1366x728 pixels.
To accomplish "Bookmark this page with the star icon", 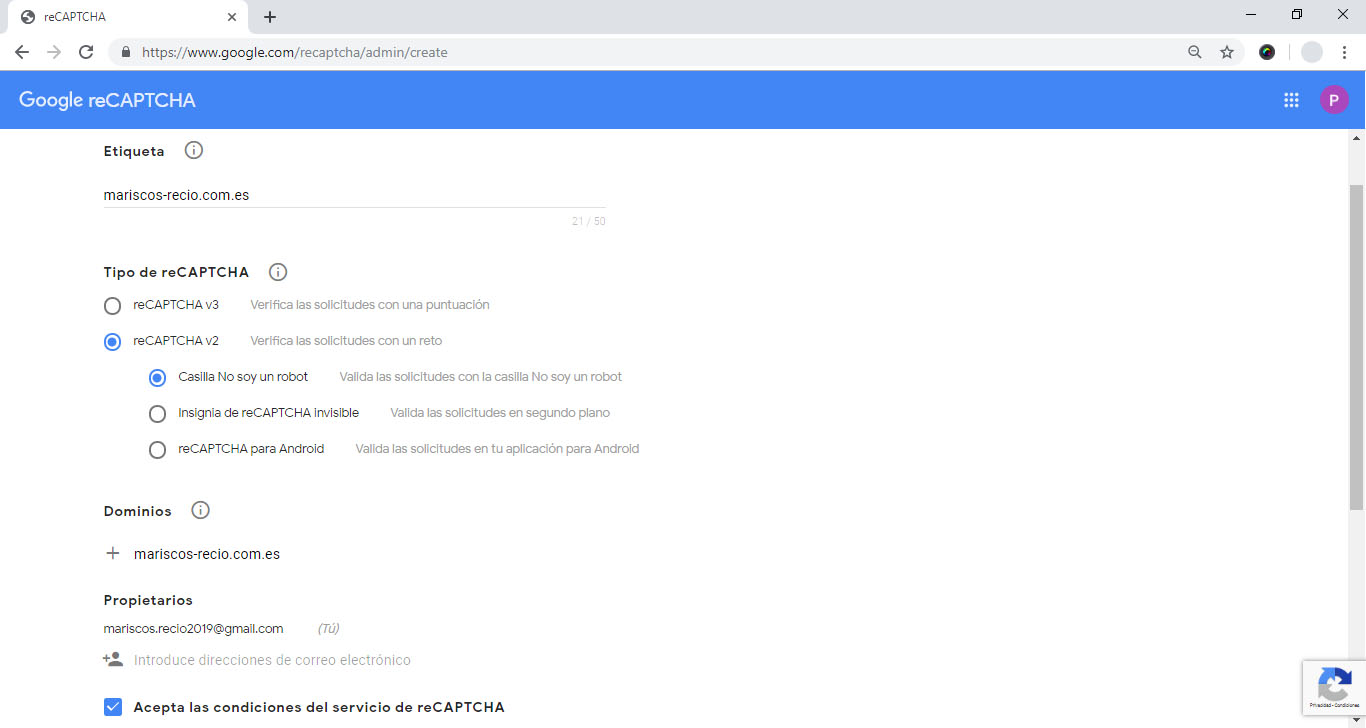I will coord(1227,52).
